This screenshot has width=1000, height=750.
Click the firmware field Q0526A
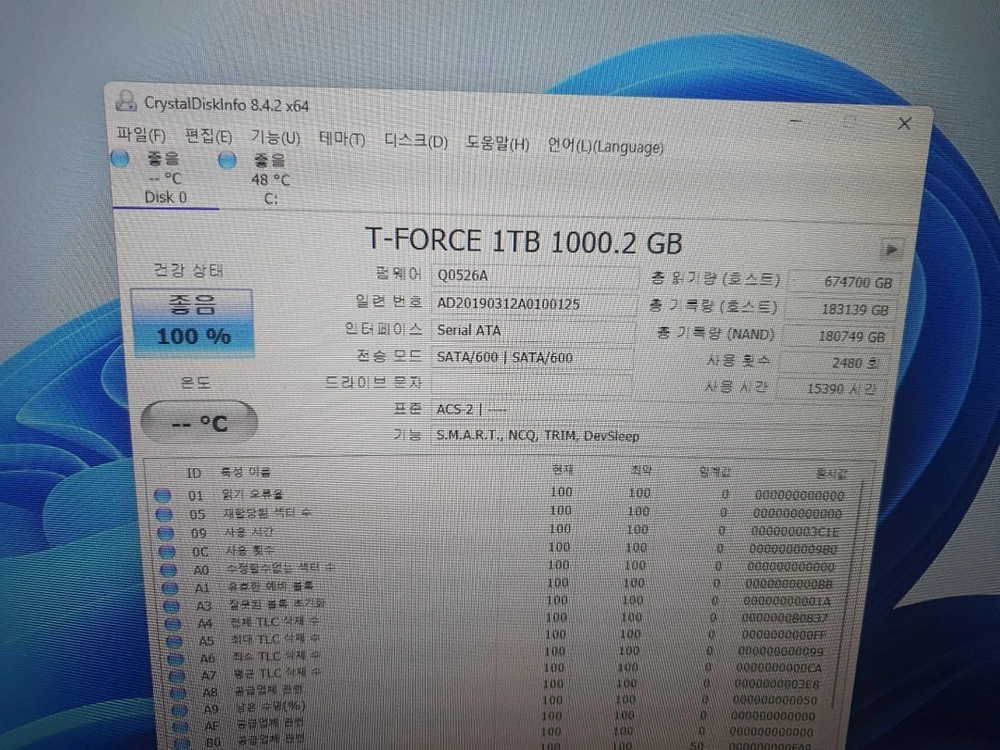(534, 276)
